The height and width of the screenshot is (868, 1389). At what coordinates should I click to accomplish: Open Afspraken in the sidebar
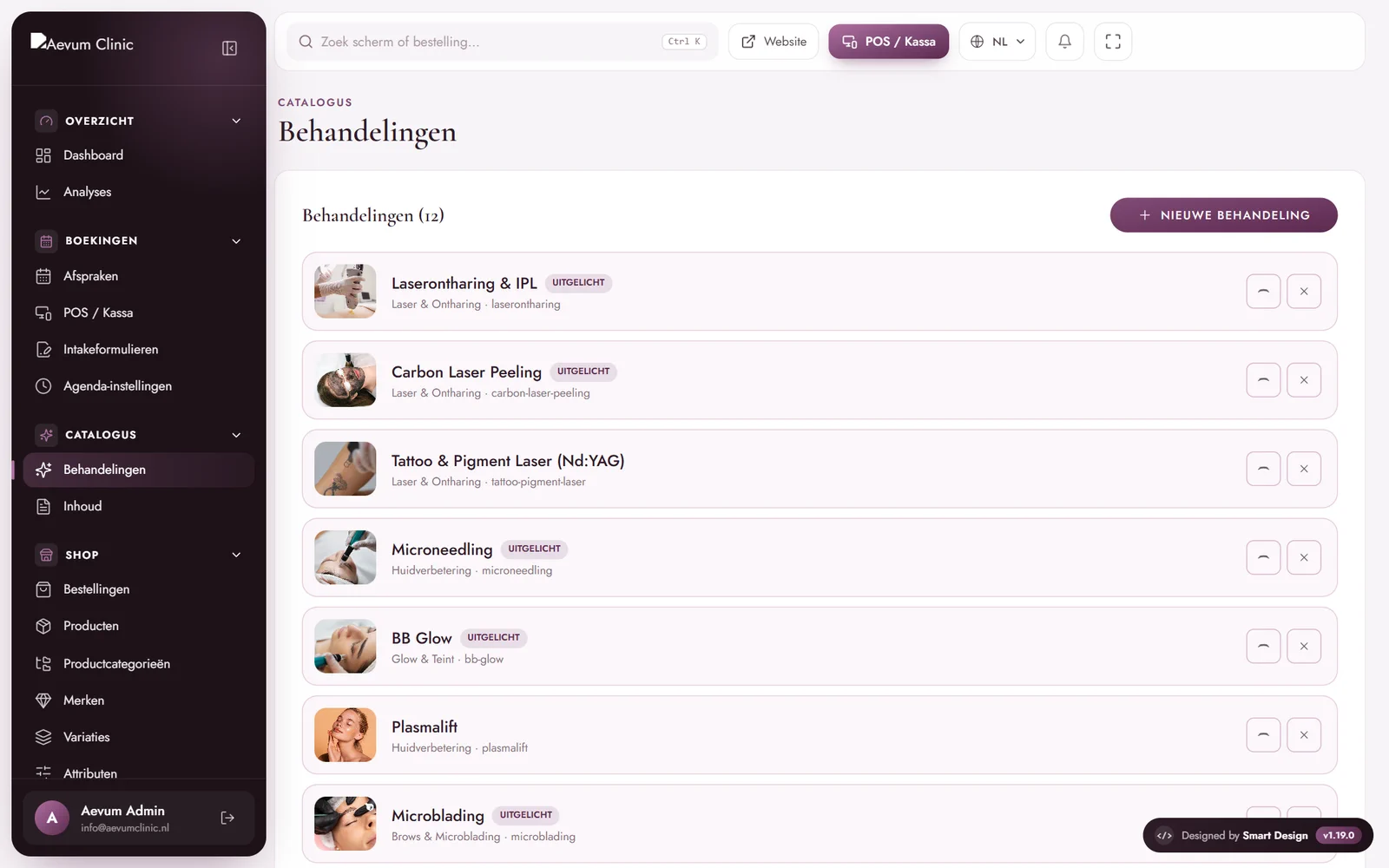pos(139,276)
